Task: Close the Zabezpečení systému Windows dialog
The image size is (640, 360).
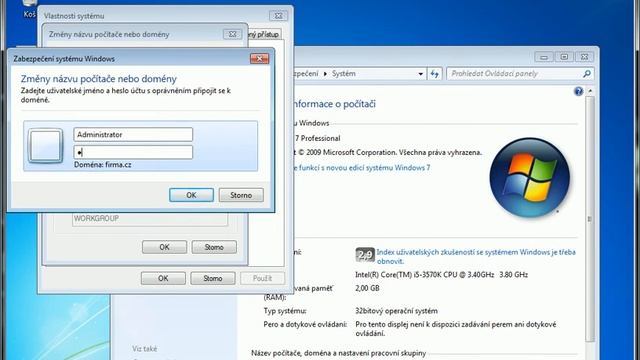Action: pos(259,59)
